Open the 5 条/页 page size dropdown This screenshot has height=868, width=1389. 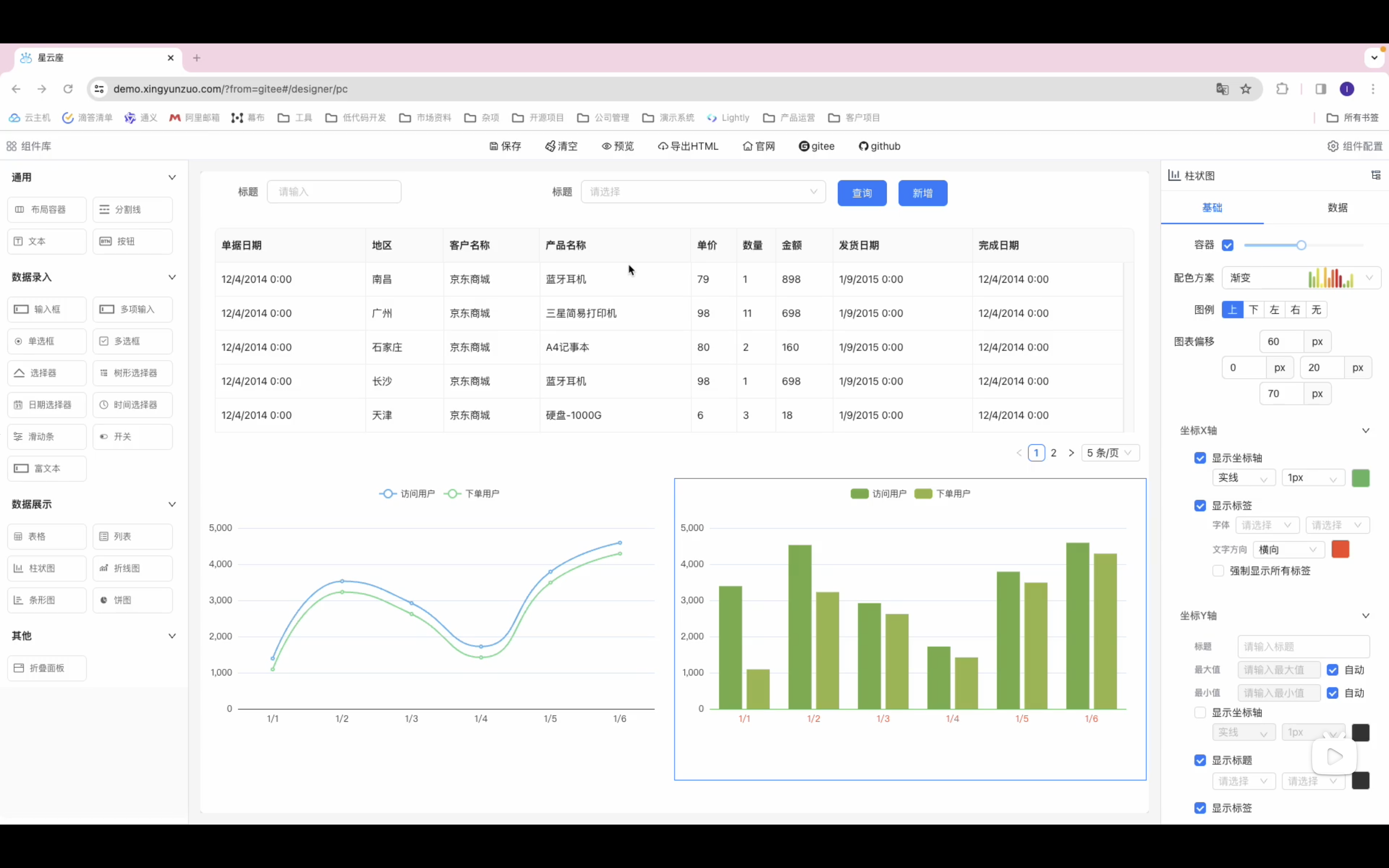(x=1110, y=453)
